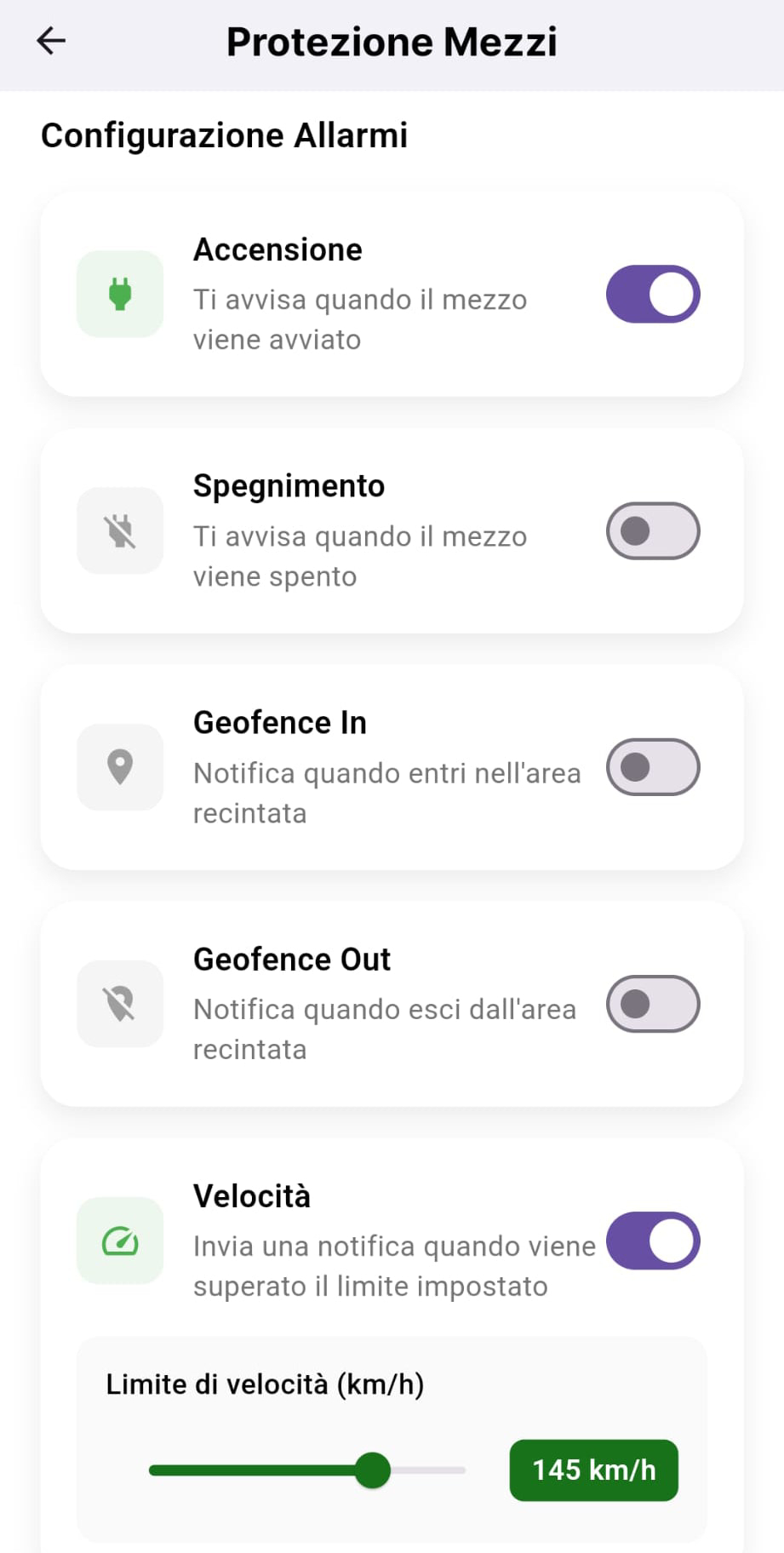Tap the crossed-out pin Geofence Out icon

[x=120, y=1004]
